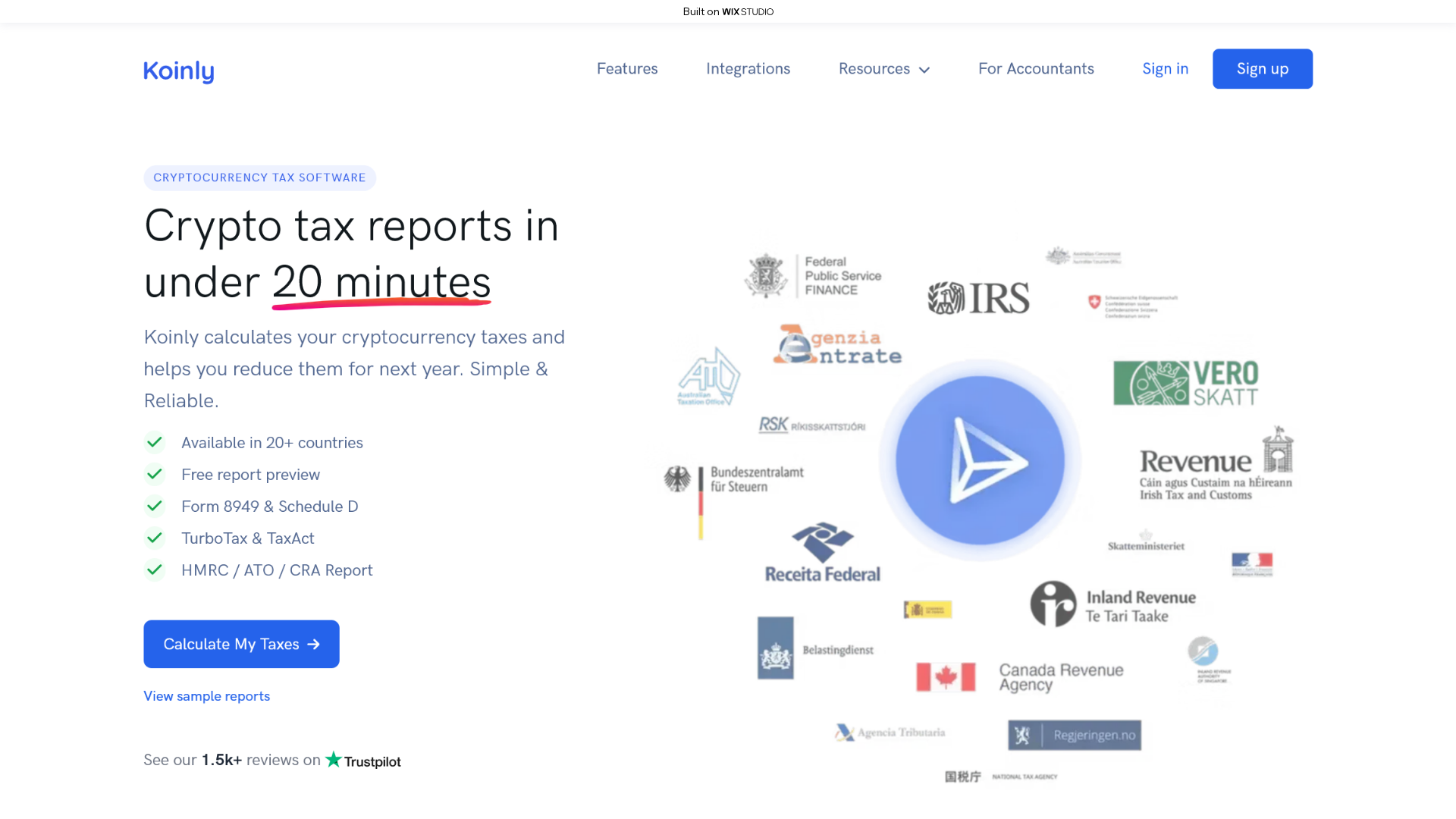This screenshot has height=819, width=1456.
Task: Open the Features menu item
Action: point(627,69)
